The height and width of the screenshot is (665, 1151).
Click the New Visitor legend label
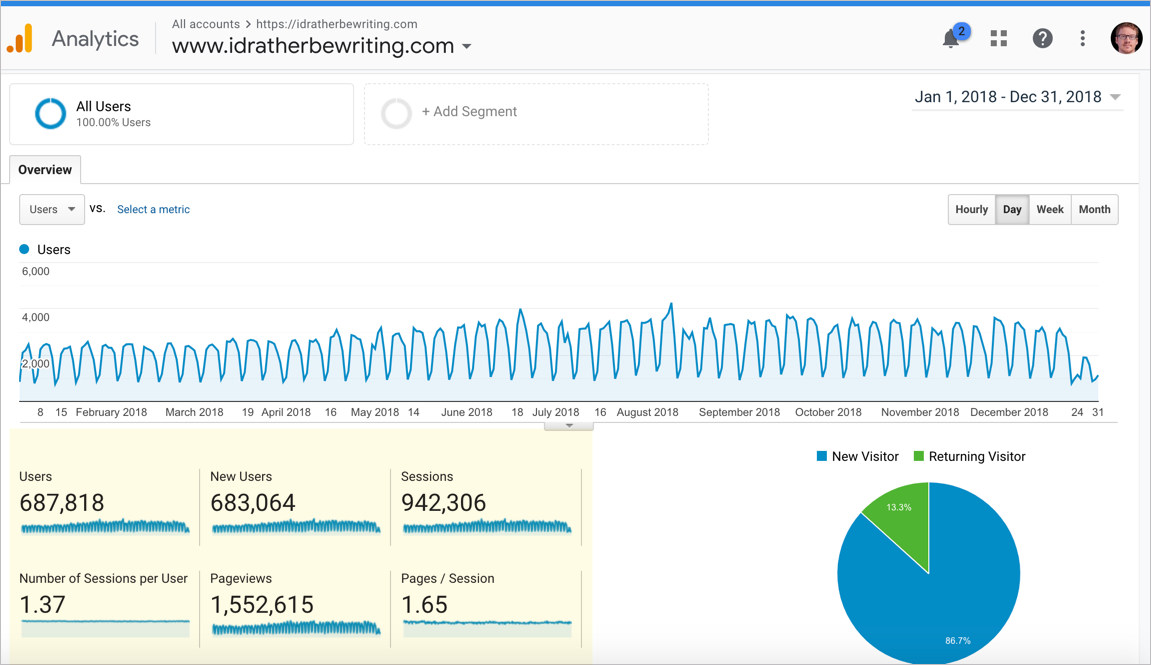click(865, 457)
